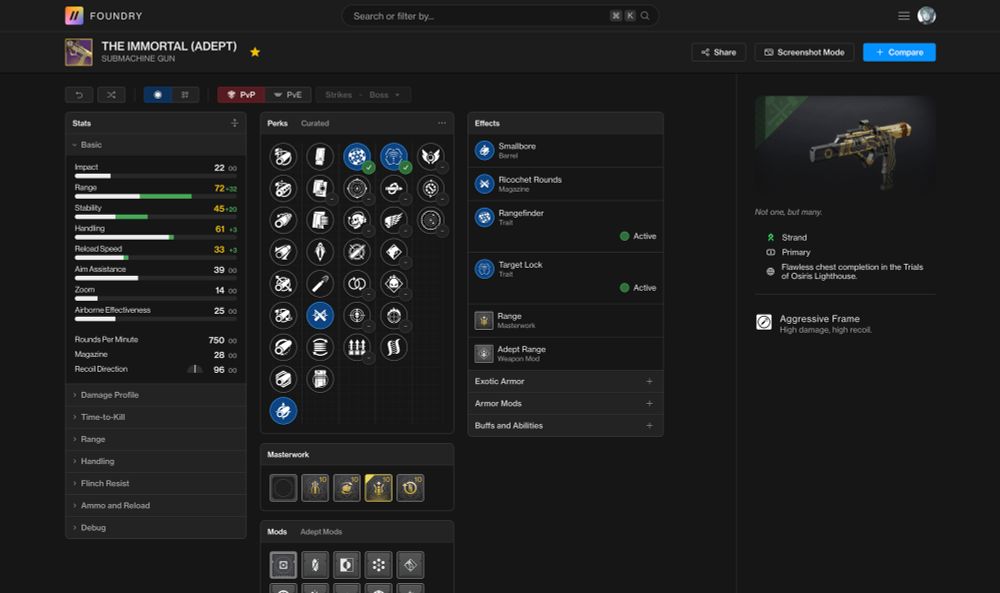Enter Screenshot Mode
This screenshot has width=1000, height=593.
coord(804,52)
